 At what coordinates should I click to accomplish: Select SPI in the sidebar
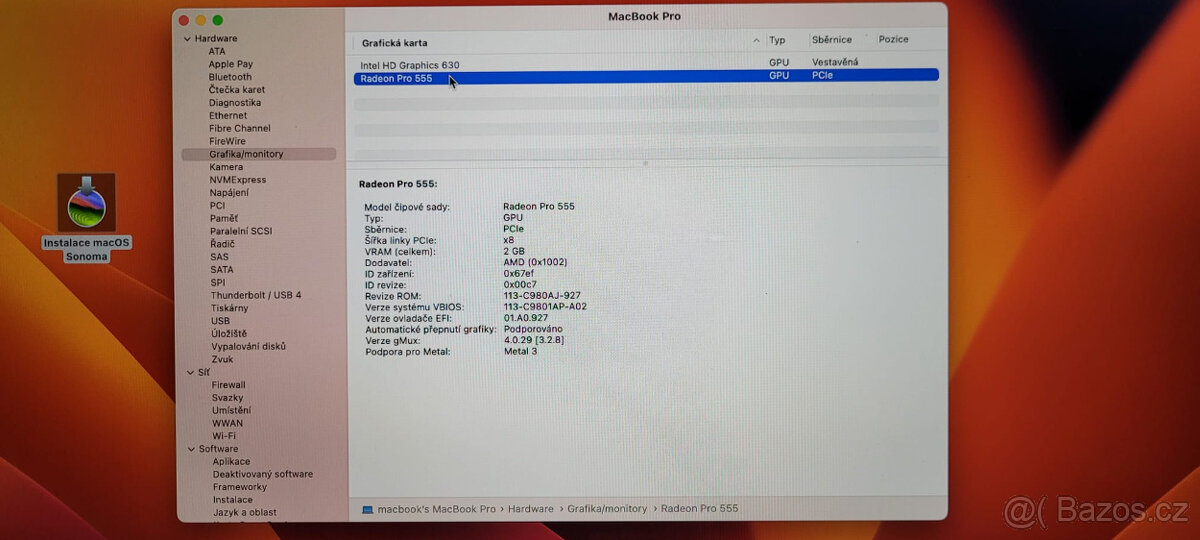pos(218,282)
